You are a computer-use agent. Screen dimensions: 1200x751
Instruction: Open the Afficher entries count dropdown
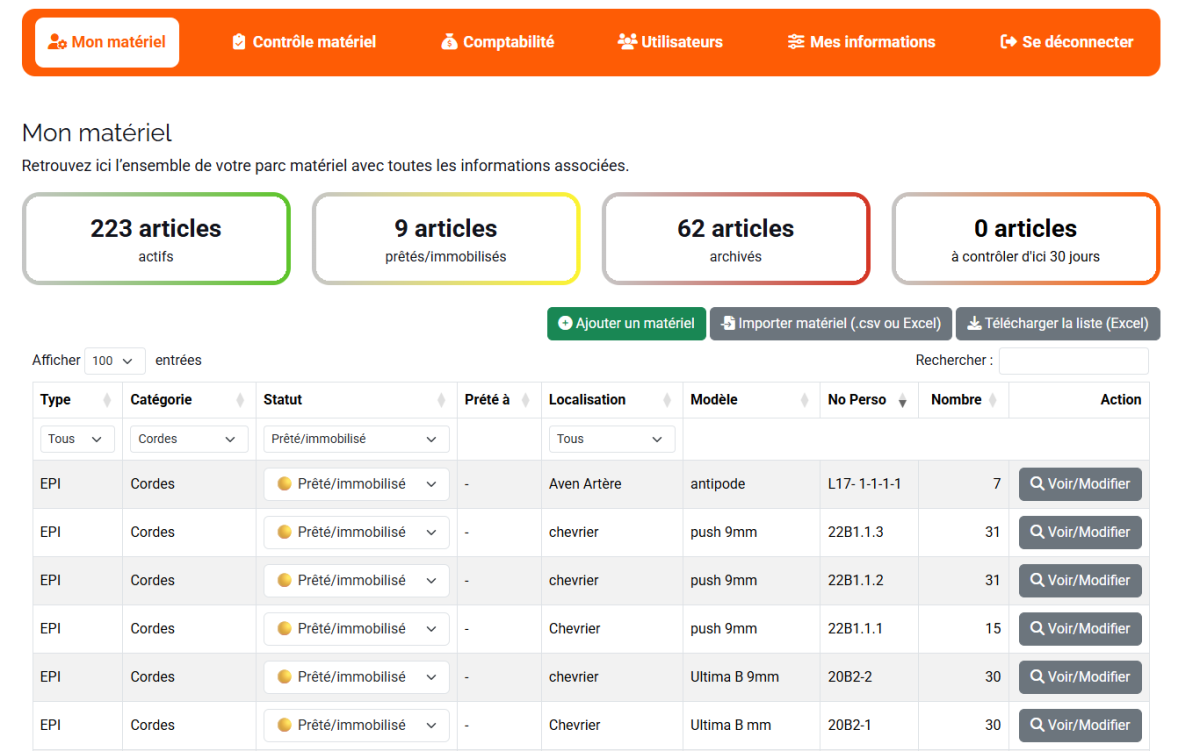[x=115, y=361]
